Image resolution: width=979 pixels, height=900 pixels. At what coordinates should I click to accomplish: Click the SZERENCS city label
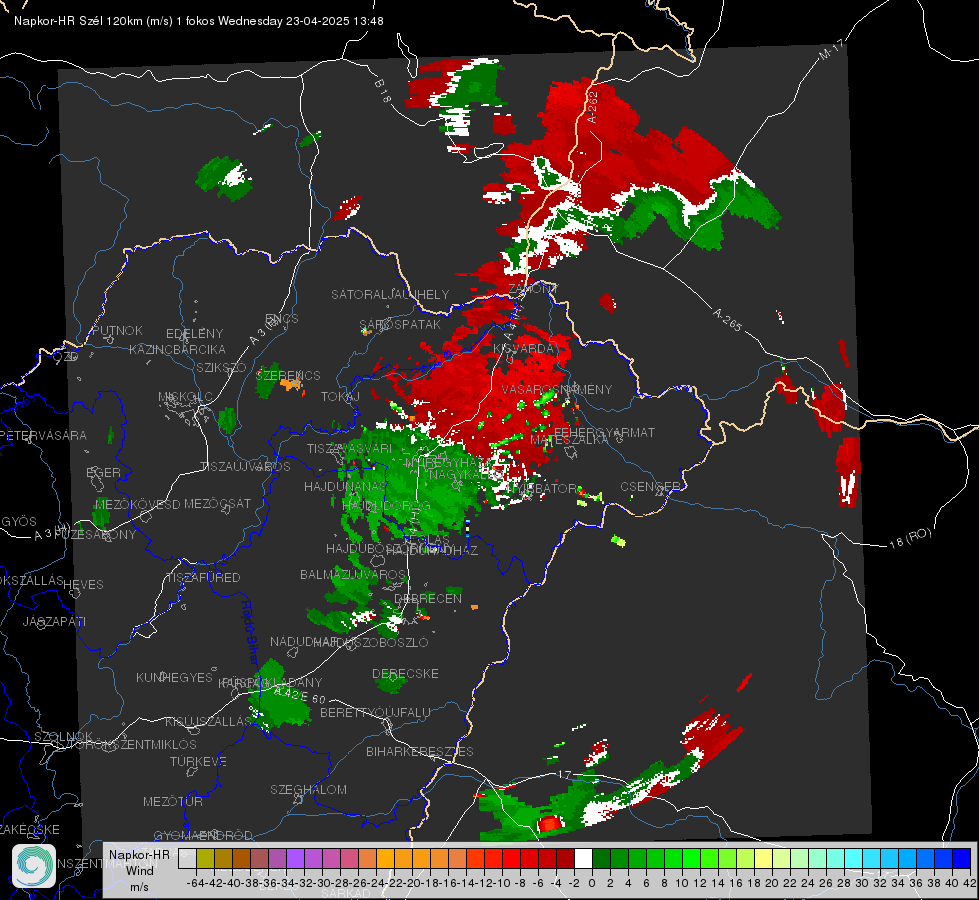coord(288,375)
